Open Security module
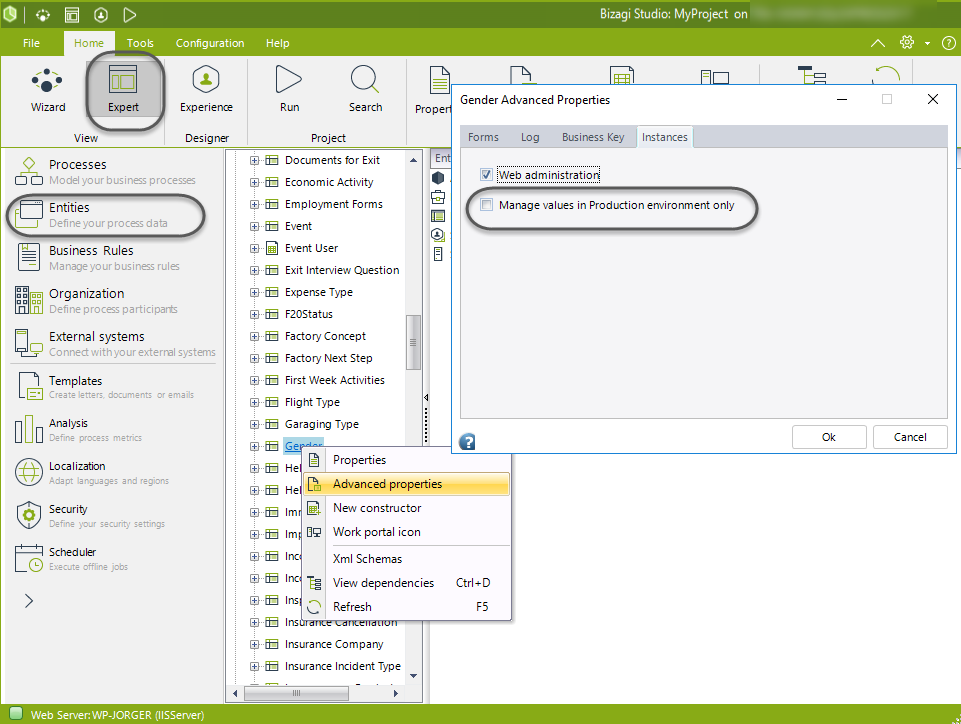961x724 pixels. tap(90, 515)
